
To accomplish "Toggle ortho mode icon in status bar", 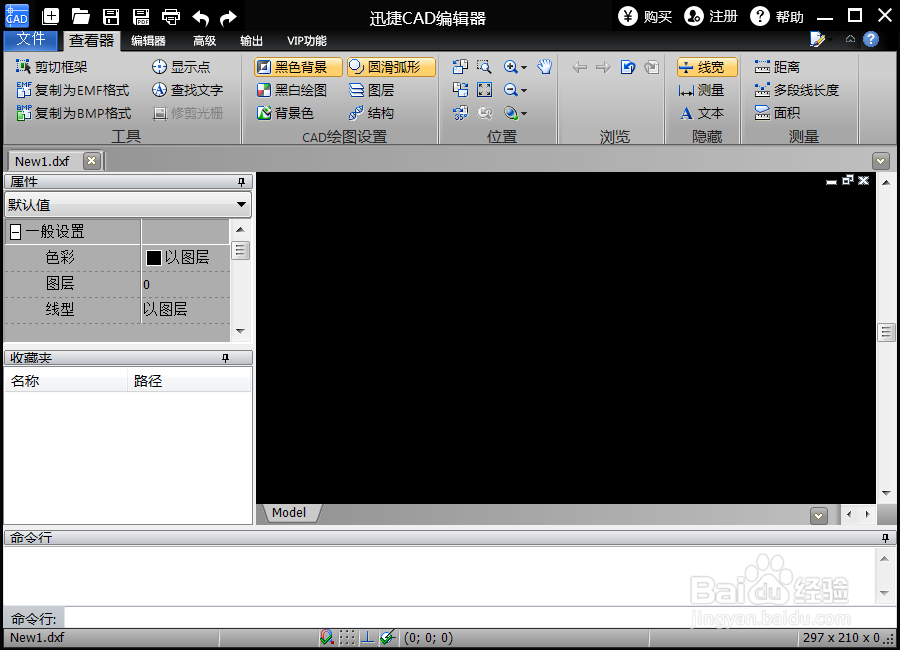I will tap(367, 637).
